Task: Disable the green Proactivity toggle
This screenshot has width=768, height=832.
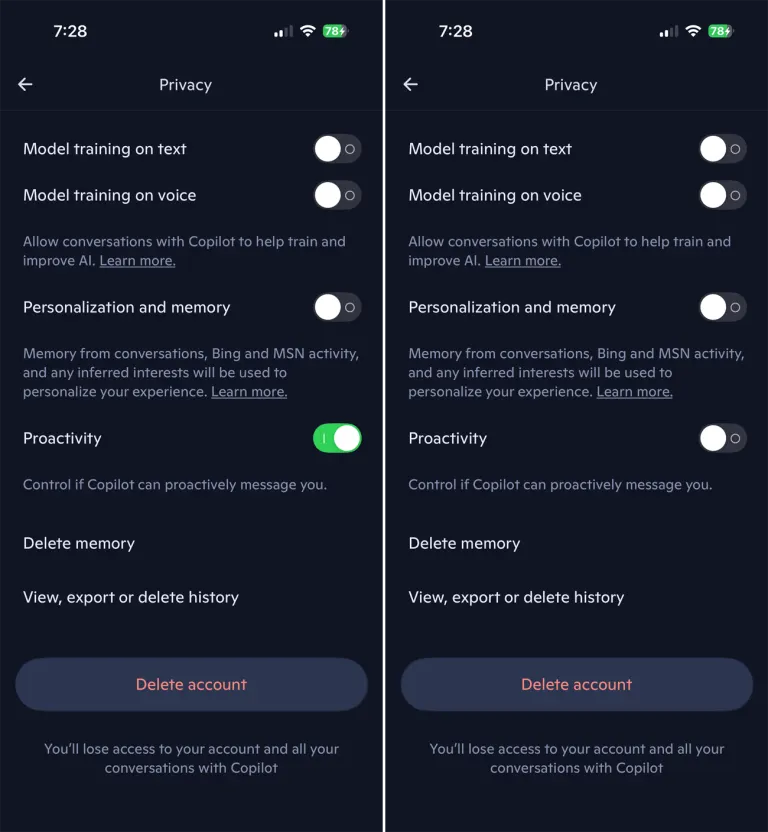Action: (337, 438)
